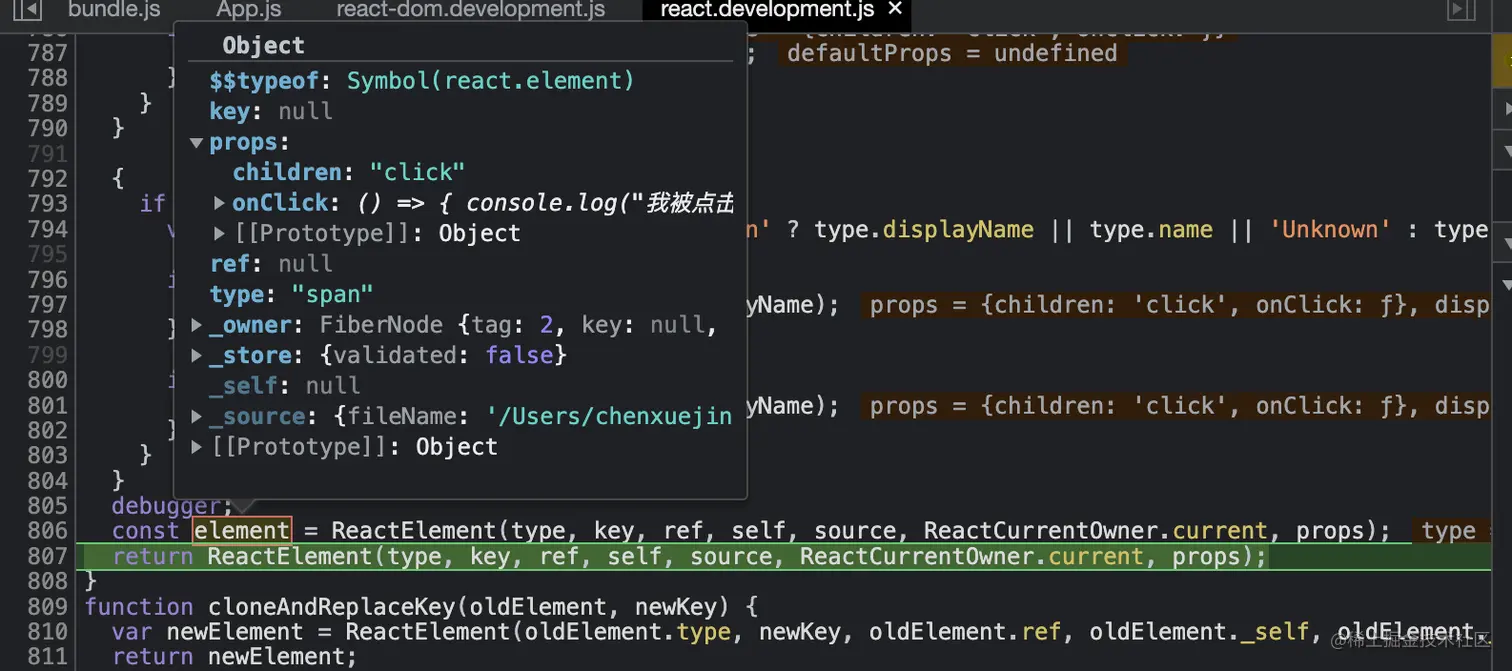The height and width of the screenshot is (671, 1512).
Task: Select the children: "click" value
Action: (x=418, y=172)
